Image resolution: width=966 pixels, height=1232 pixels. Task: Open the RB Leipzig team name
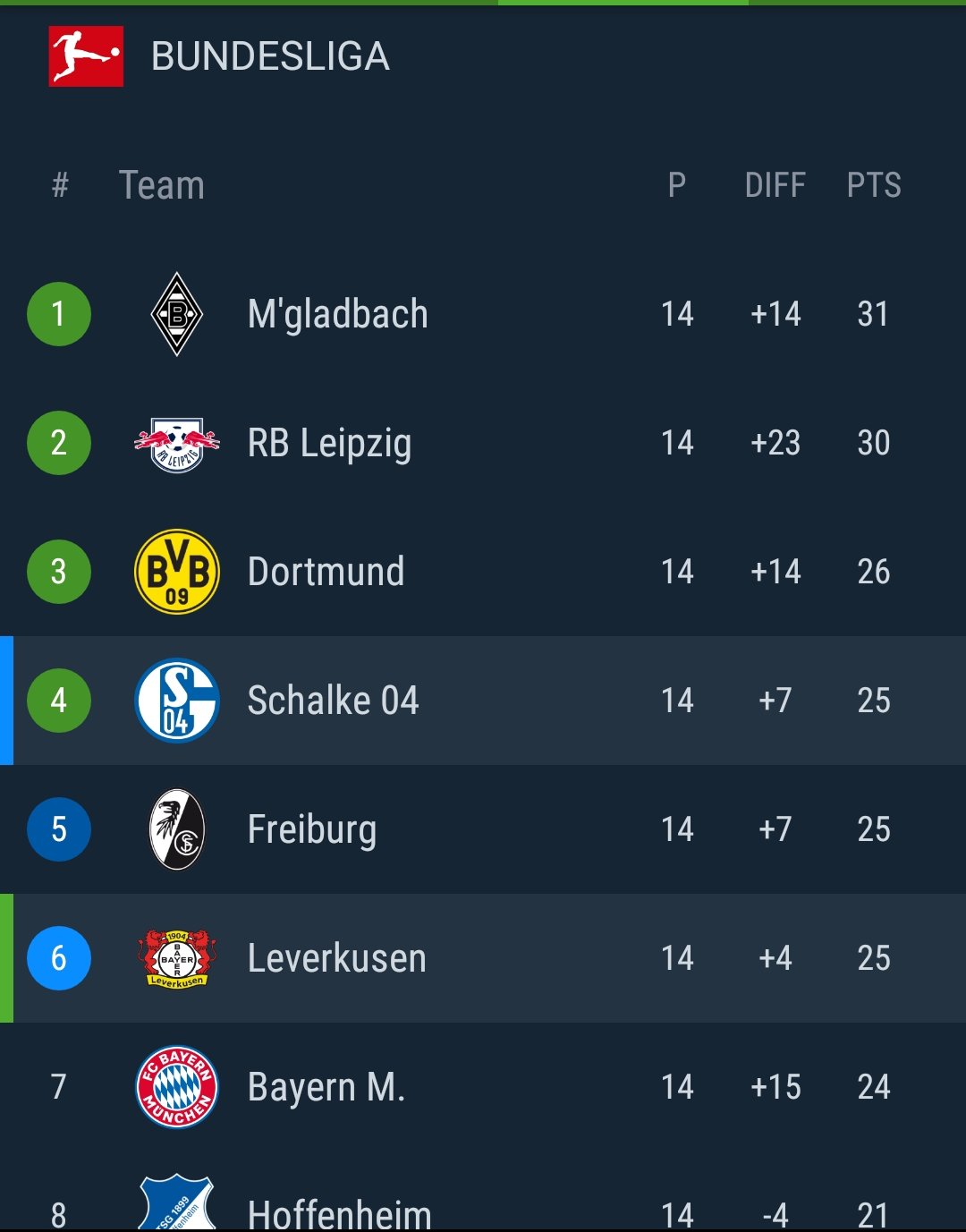(329, 444)
